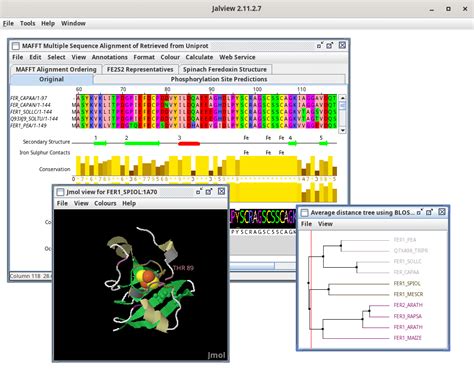Screen dimensions: 474x379
Task: Open the tree window View menu
Action: coord(325,224)
